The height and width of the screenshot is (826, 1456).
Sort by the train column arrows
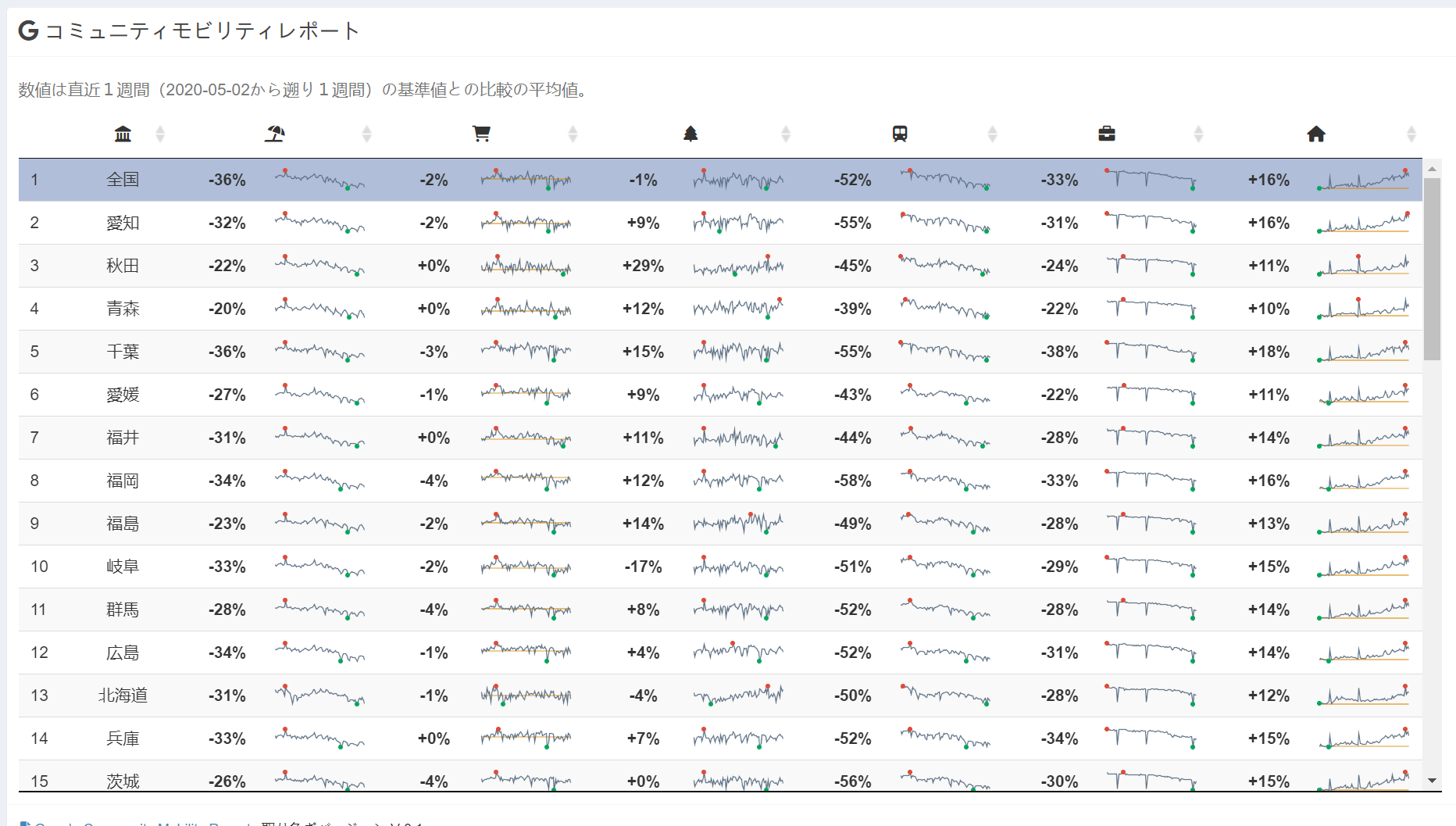(x=992, y=134)
